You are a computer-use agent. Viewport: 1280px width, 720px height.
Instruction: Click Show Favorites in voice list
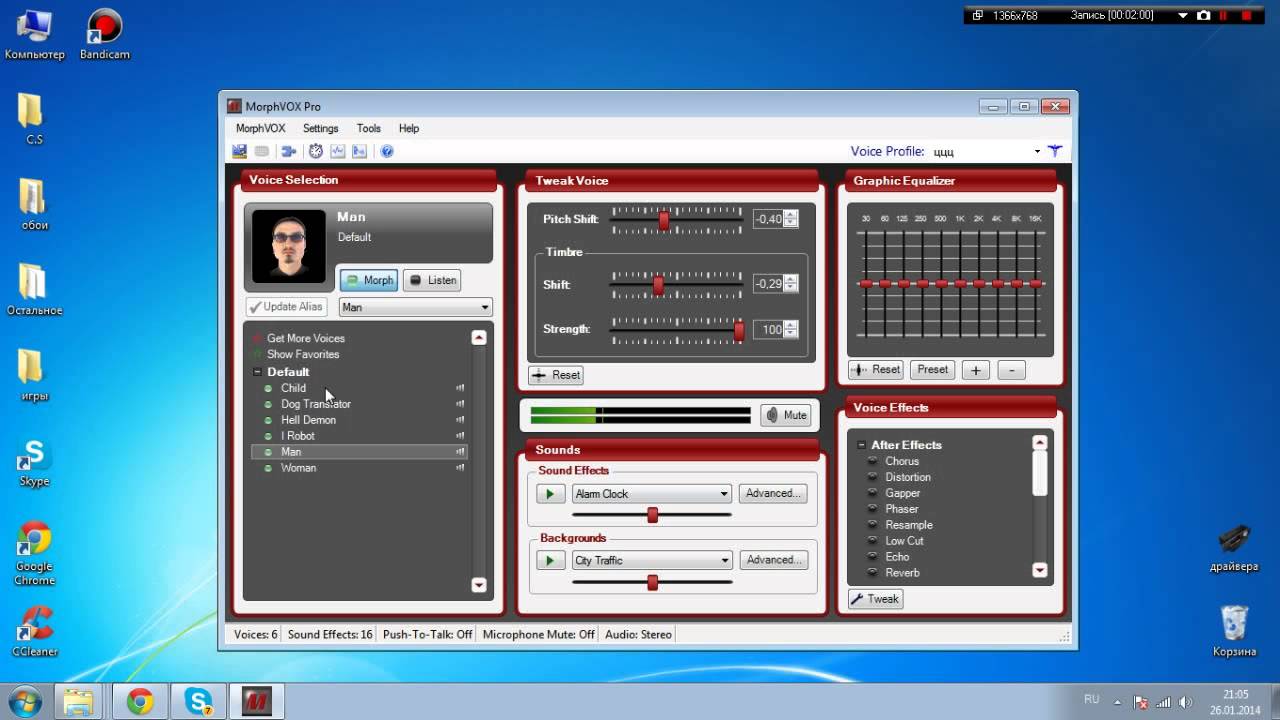(302, 354)
